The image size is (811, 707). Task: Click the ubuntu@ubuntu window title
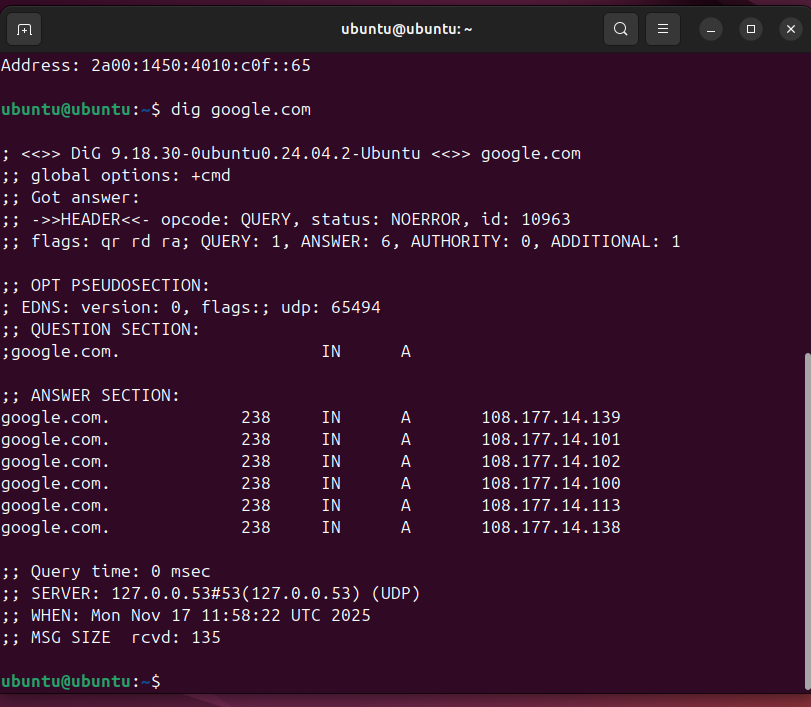(x=406, y=29)
